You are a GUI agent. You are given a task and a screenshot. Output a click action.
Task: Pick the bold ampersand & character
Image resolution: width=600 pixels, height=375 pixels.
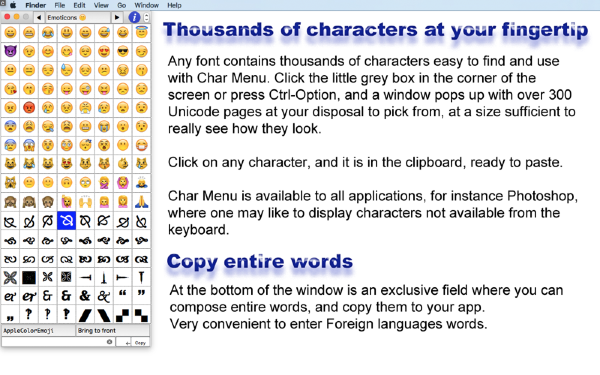(x=85, y=296)
